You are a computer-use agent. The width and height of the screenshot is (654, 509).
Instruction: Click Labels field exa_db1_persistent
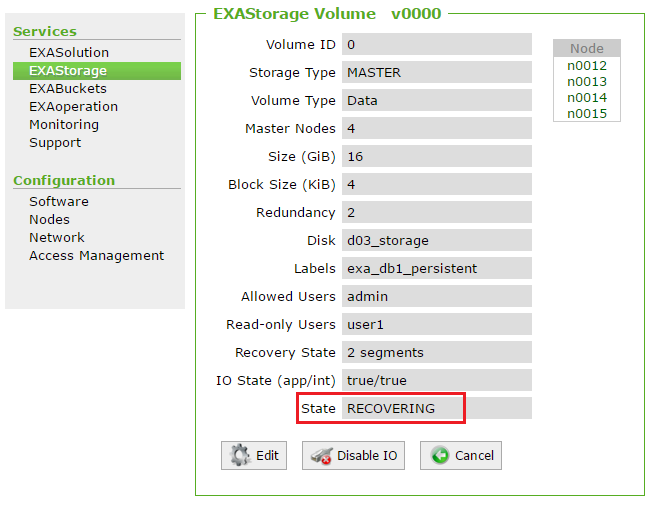(x=437, y=268)
